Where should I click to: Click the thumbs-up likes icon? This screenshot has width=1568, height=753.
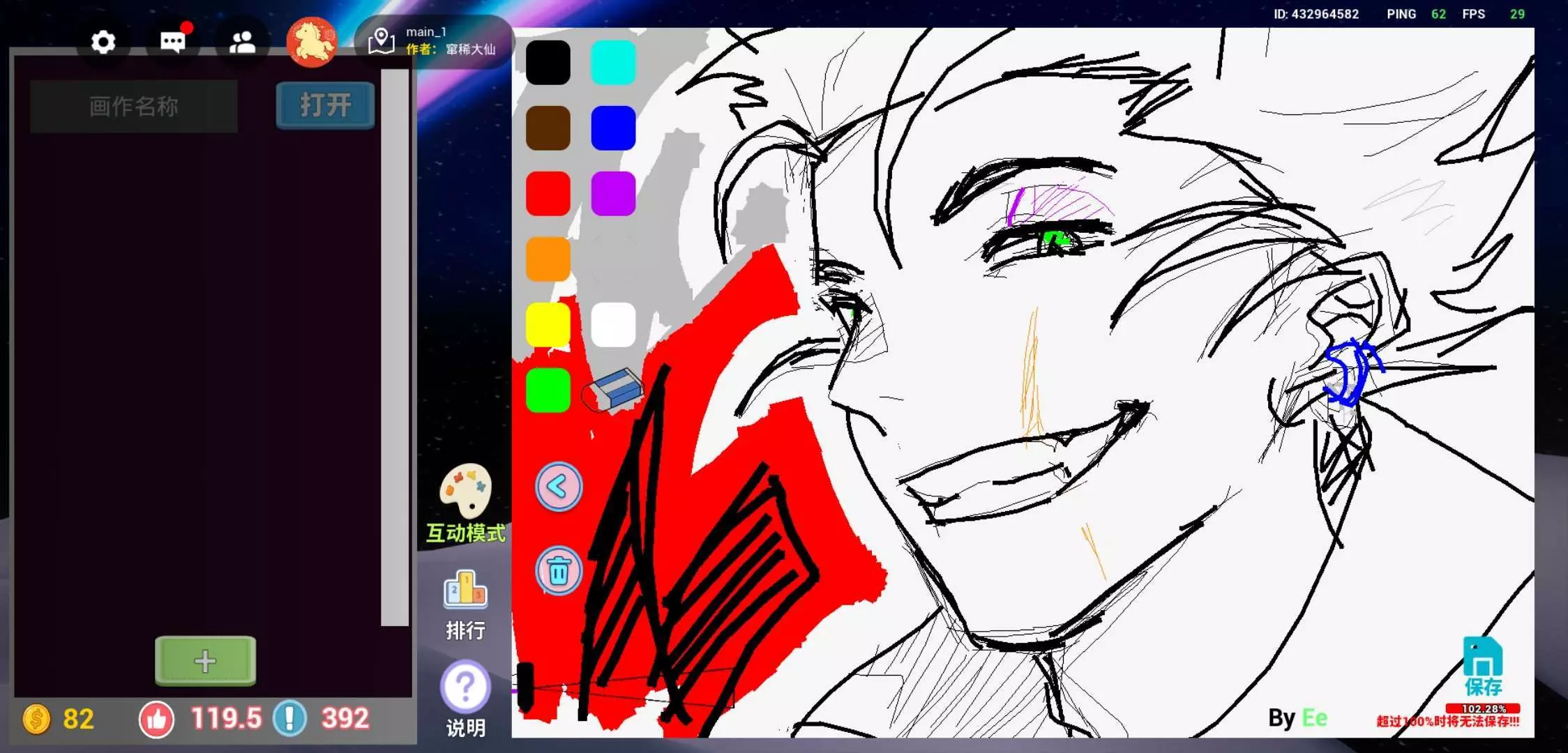156,720
